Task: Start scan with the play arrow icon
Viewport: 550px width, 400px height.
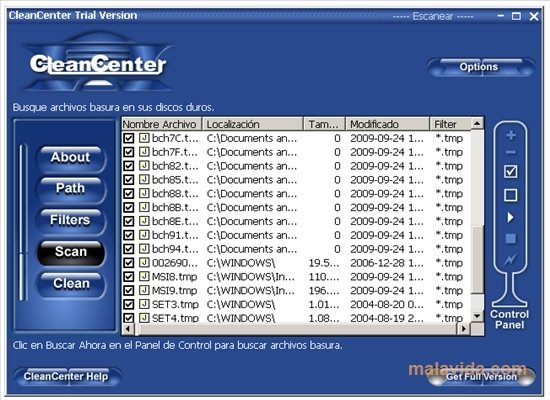Action: tap(511, 217)
